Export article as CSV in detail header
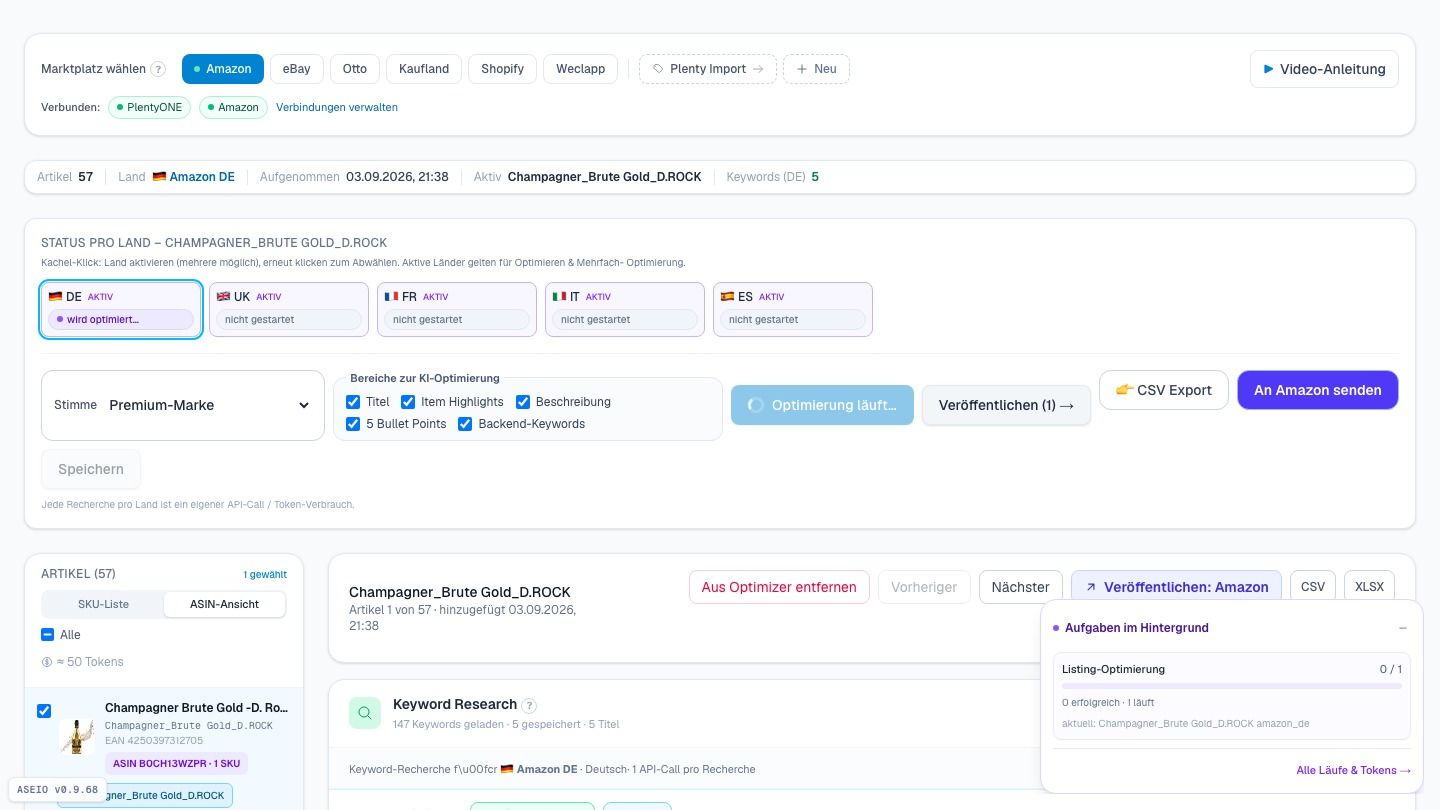Viewport: 1440px width, 810px height. [1313, 587]
